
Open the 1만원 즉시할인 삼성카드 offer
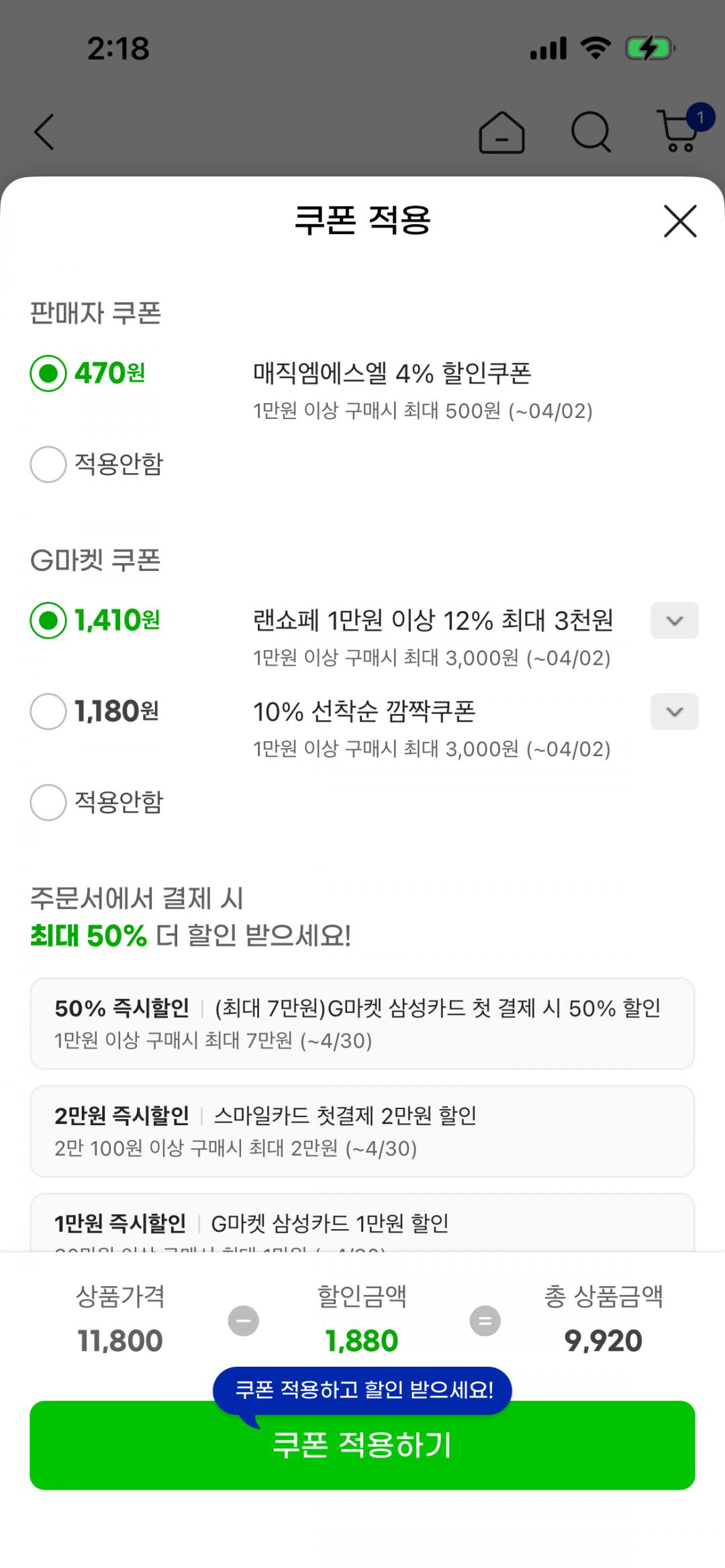[x=362, y=1224]
